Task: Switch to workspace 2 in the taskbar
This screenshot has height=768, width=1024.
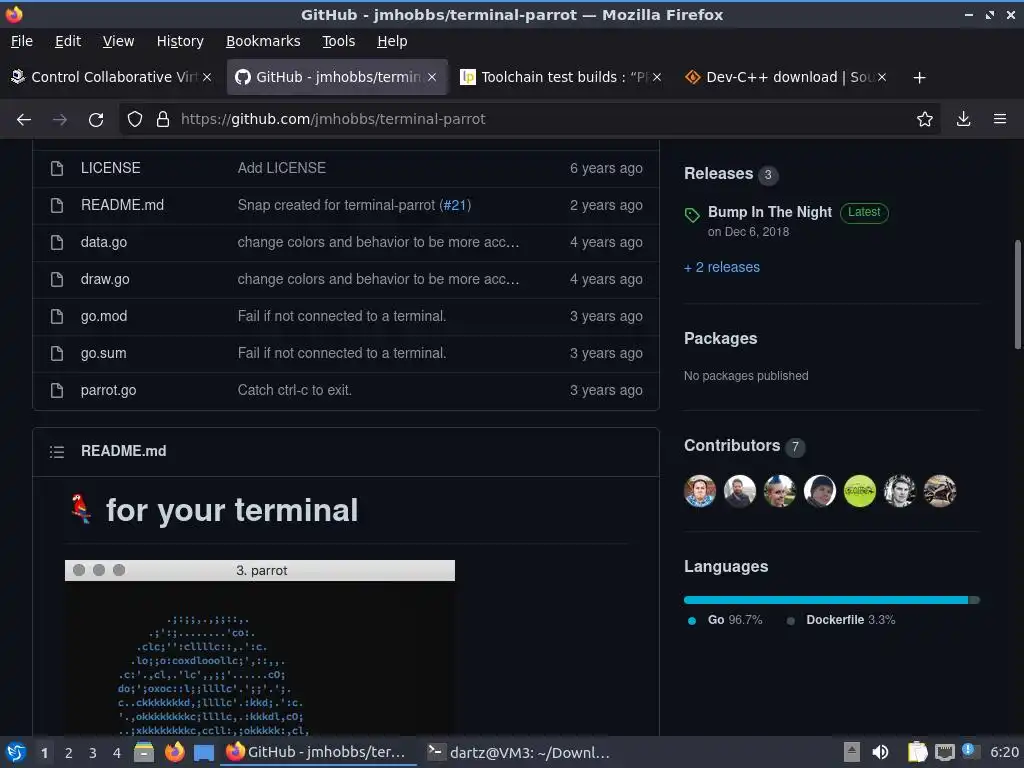Action: coord(69,753)
